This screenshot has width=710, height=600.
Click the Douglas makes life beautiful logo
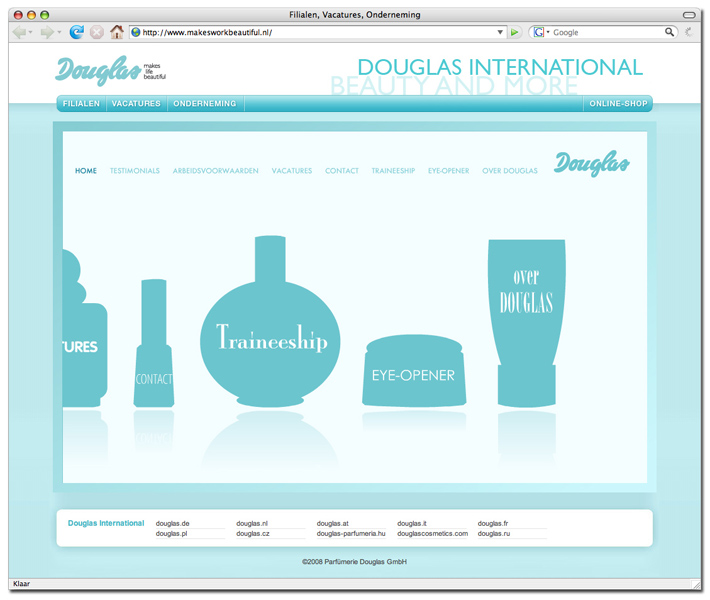(x=110, y=71)
